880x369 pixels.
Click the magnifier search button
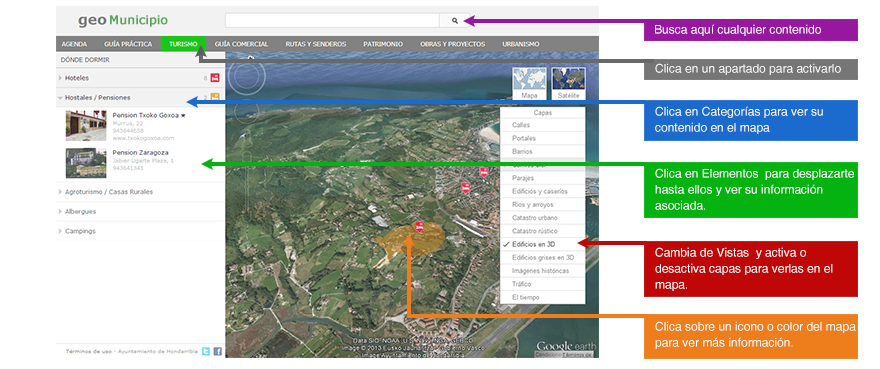click(x=455, y=21)
